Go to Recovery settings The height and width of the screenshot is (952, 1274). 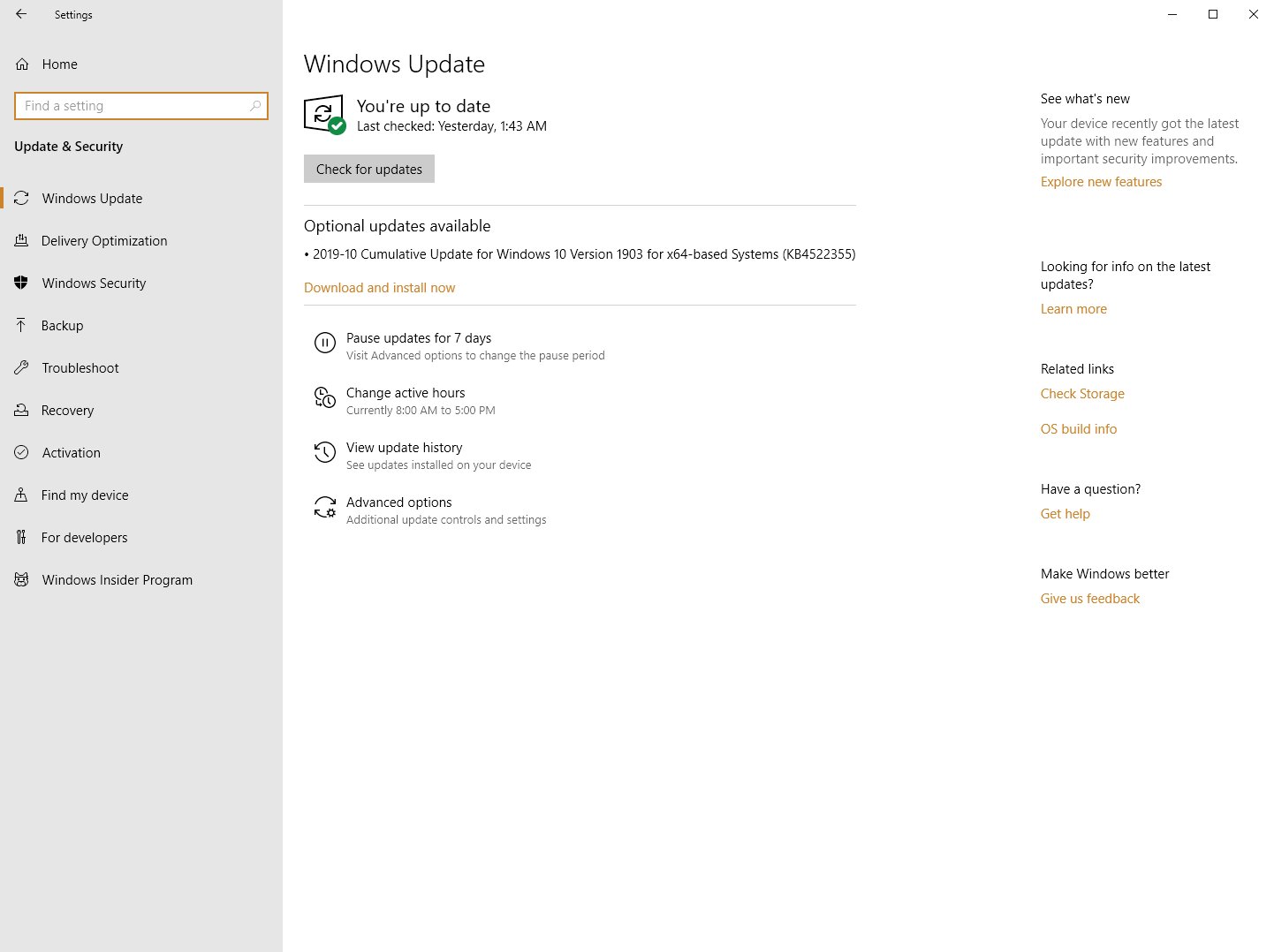tap(141, 411)
